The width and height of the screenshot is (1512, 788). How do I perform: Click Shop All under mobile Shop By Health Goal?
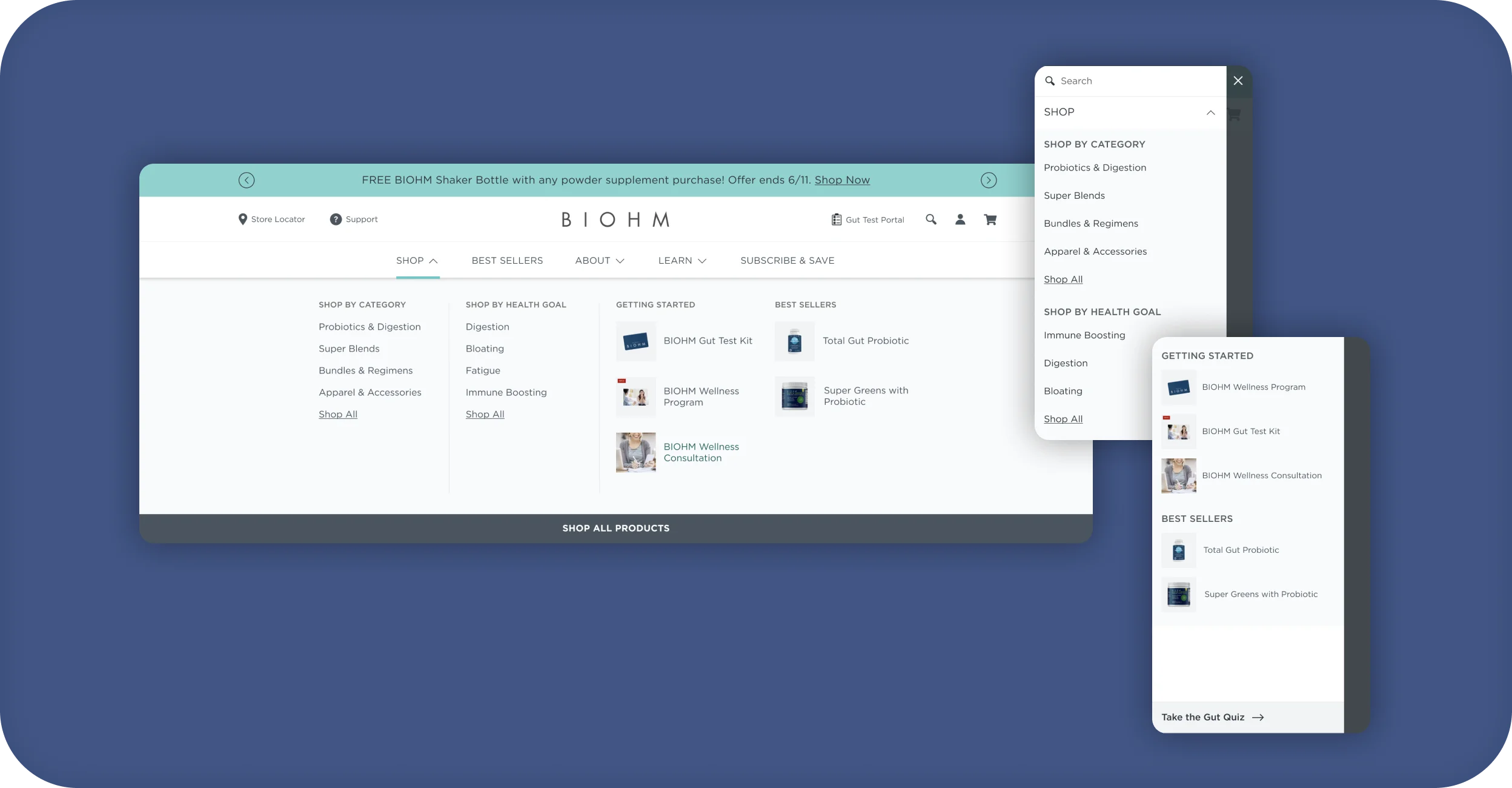tap(1063, 419)
